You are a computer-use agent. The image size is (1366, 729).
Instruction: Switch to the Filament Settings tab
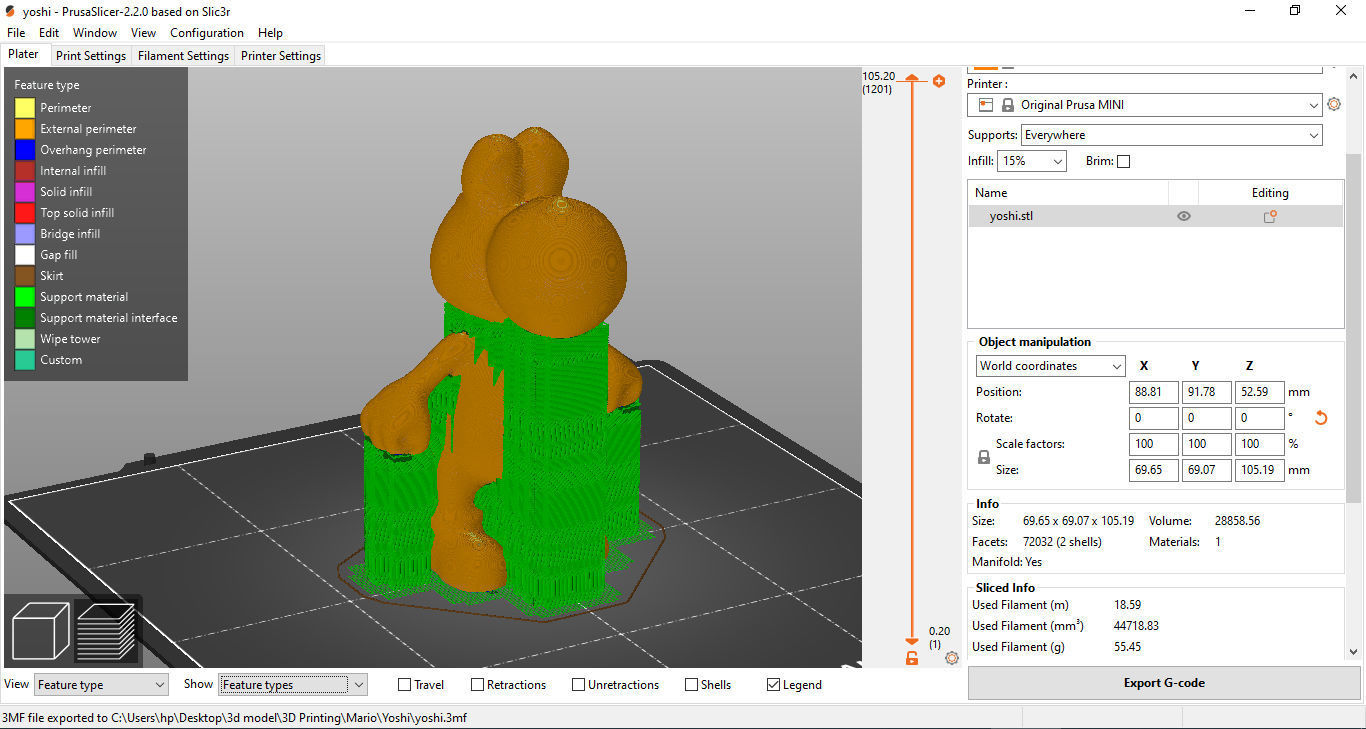click(x=184, y=56)
